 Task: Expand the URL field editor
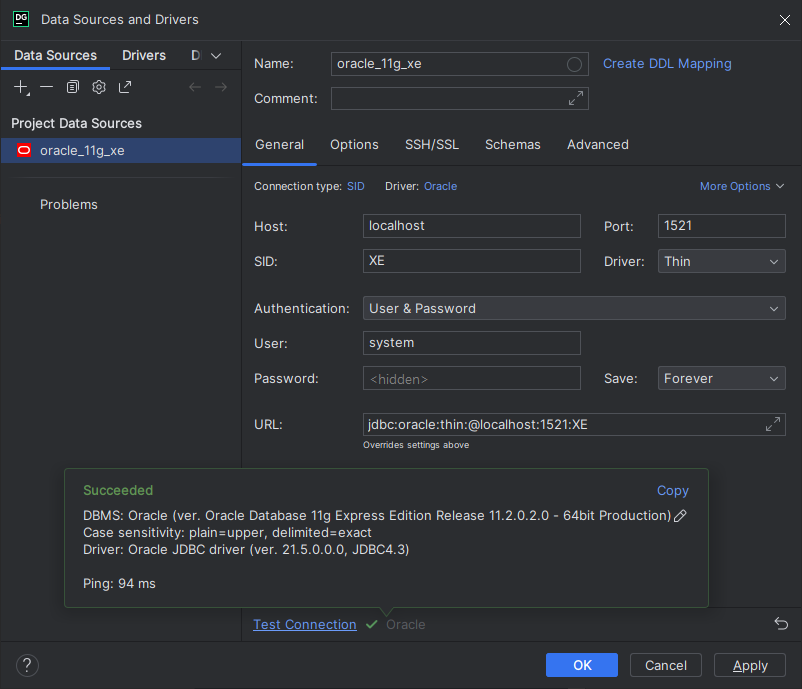click(x=773, y=424)
